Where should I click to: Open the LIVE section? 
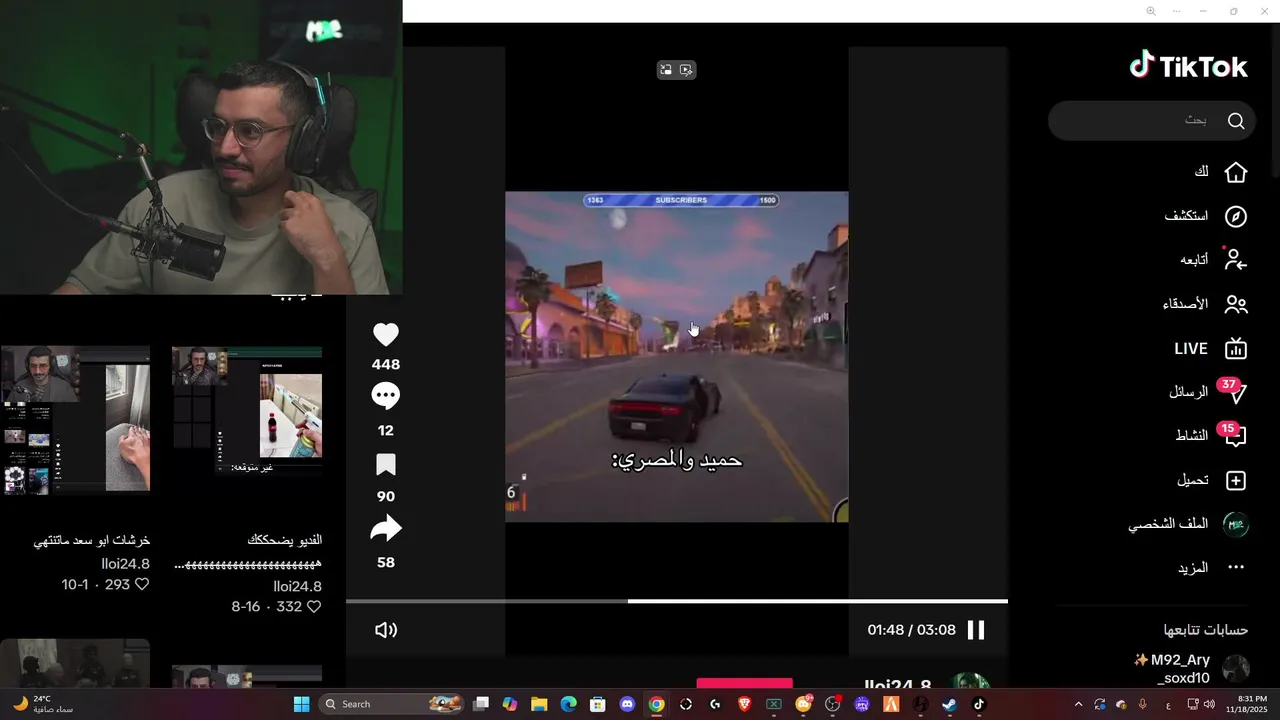1210,348
